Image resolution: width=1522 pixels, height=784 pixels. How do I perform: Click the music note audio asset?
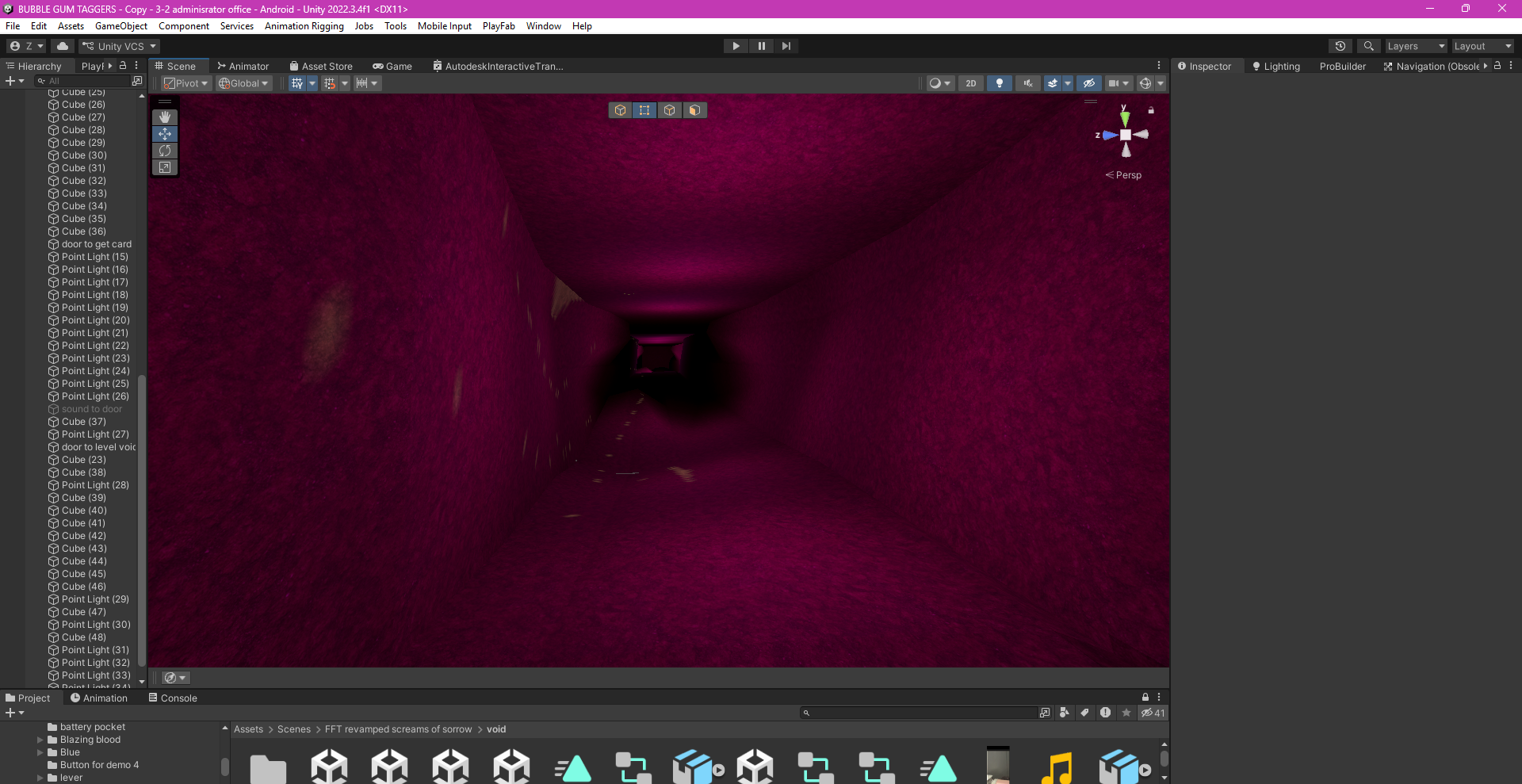1057,767
